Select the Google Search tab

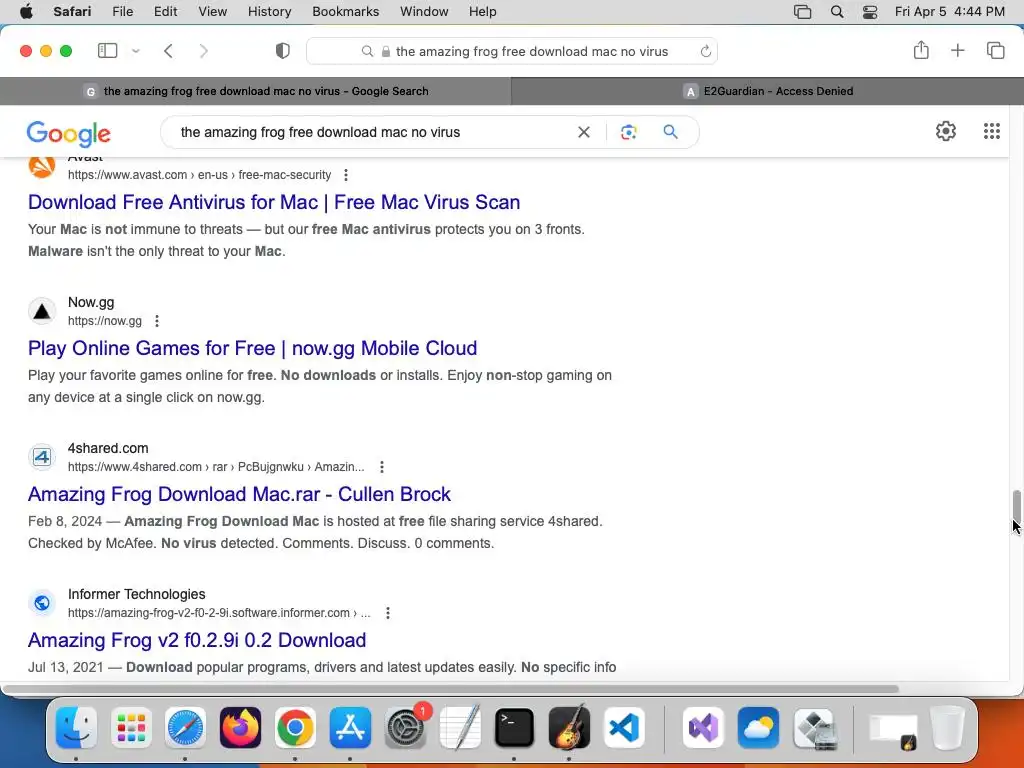256,91
